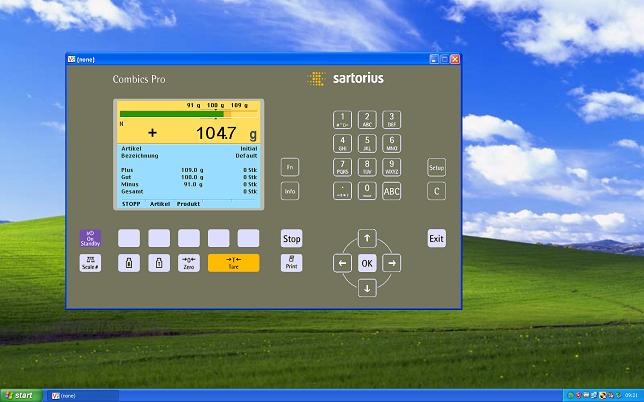The width and height of the screenshot is (644, 402).
Task: Click the Fn function key
Action: tap(290, 168)
